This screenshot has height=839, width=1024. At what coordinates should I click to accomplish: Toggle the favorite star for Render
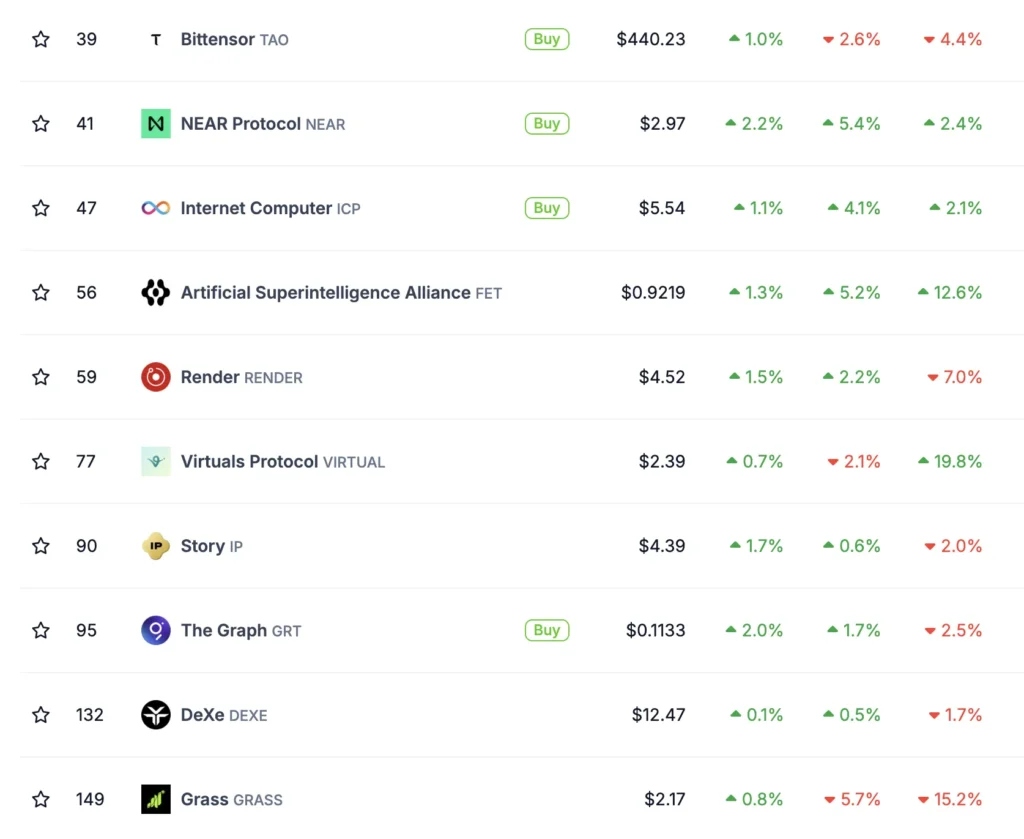(40, 377)
